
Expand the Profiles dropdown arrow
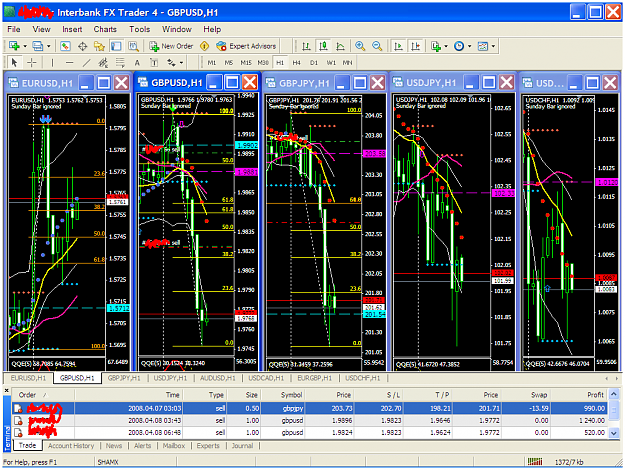[x=49, y=46]
